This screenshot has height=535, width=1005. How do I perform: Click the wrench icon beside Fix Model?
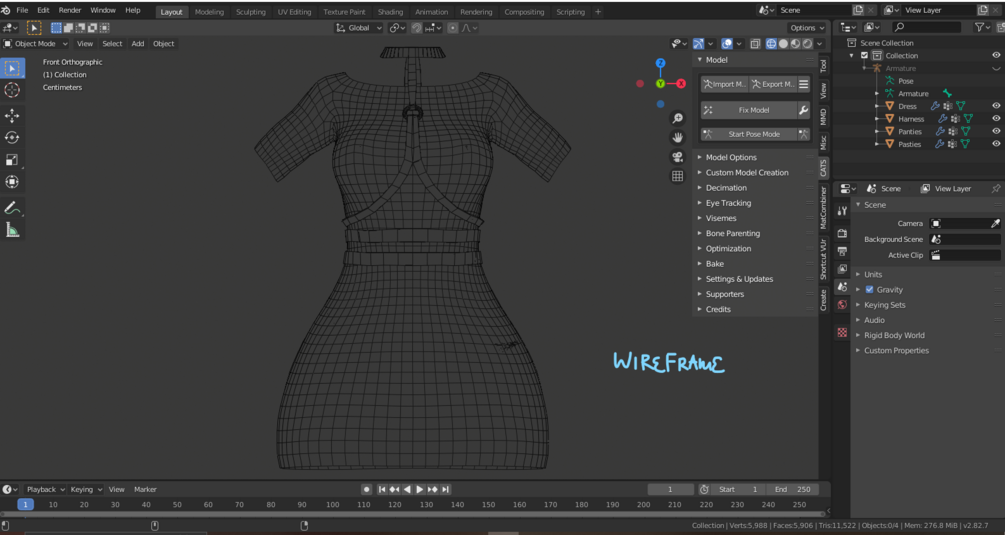(x=803, y=110)
